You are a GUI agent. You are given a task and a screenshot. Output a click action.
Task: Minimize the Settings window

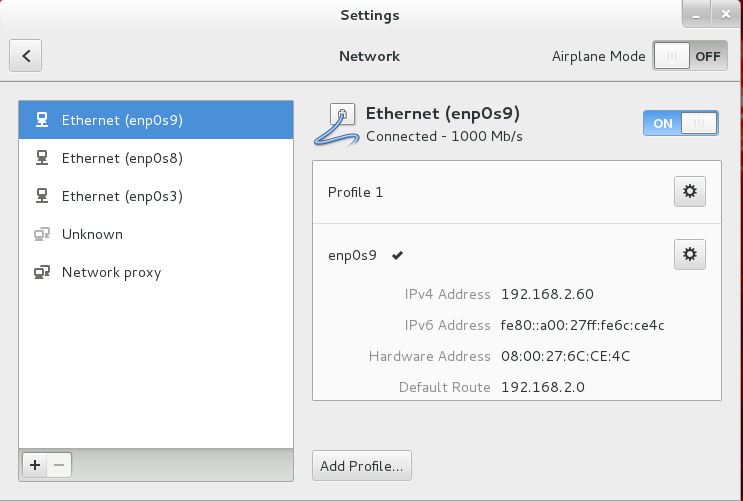click(x=696, y=14)
